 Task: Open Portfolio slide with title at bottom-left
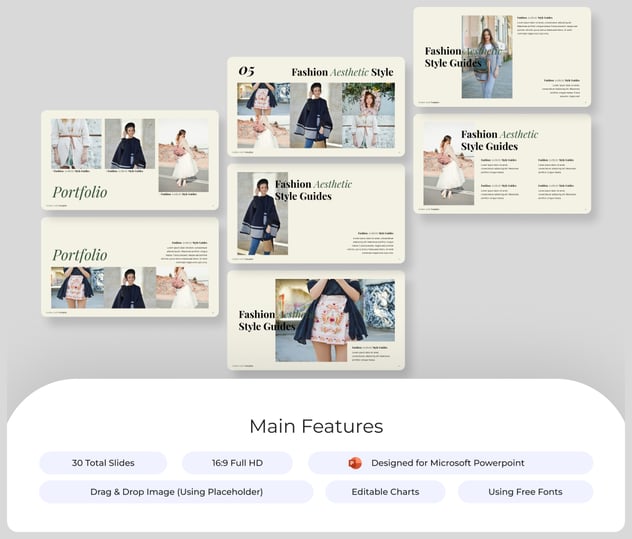(x=130, y=160)
